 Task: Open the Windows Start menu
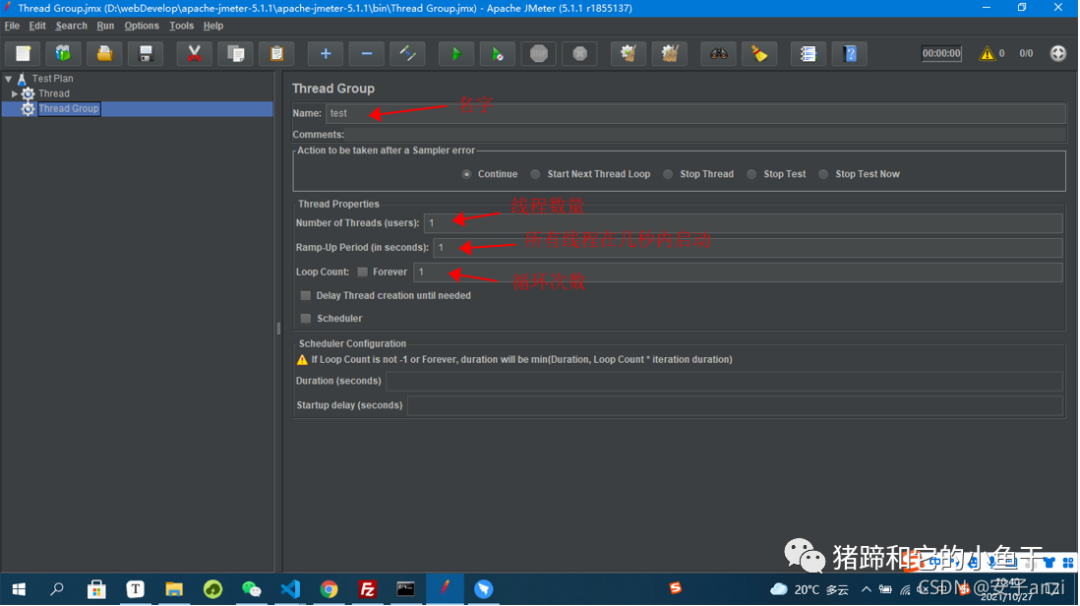(x=19, y=589)
